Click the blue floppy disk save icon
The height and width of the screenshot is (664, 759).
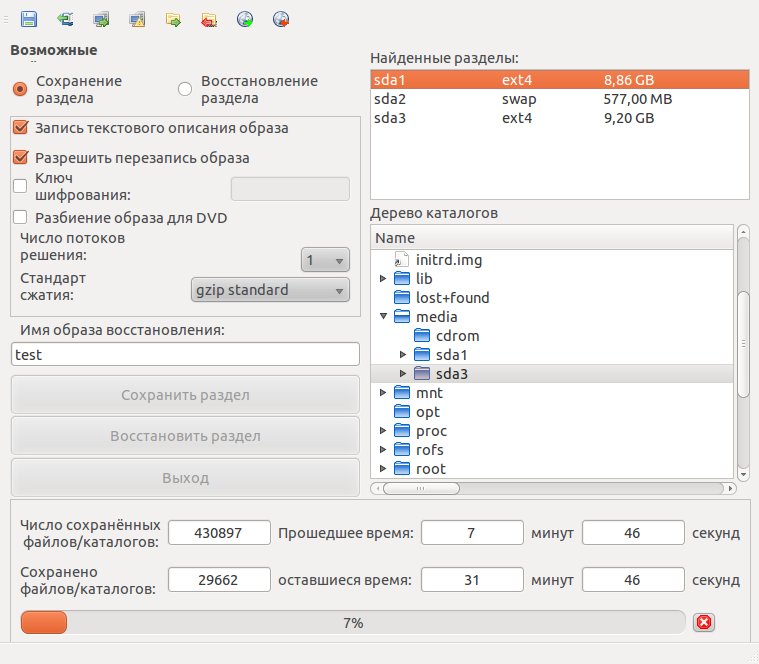29,19
